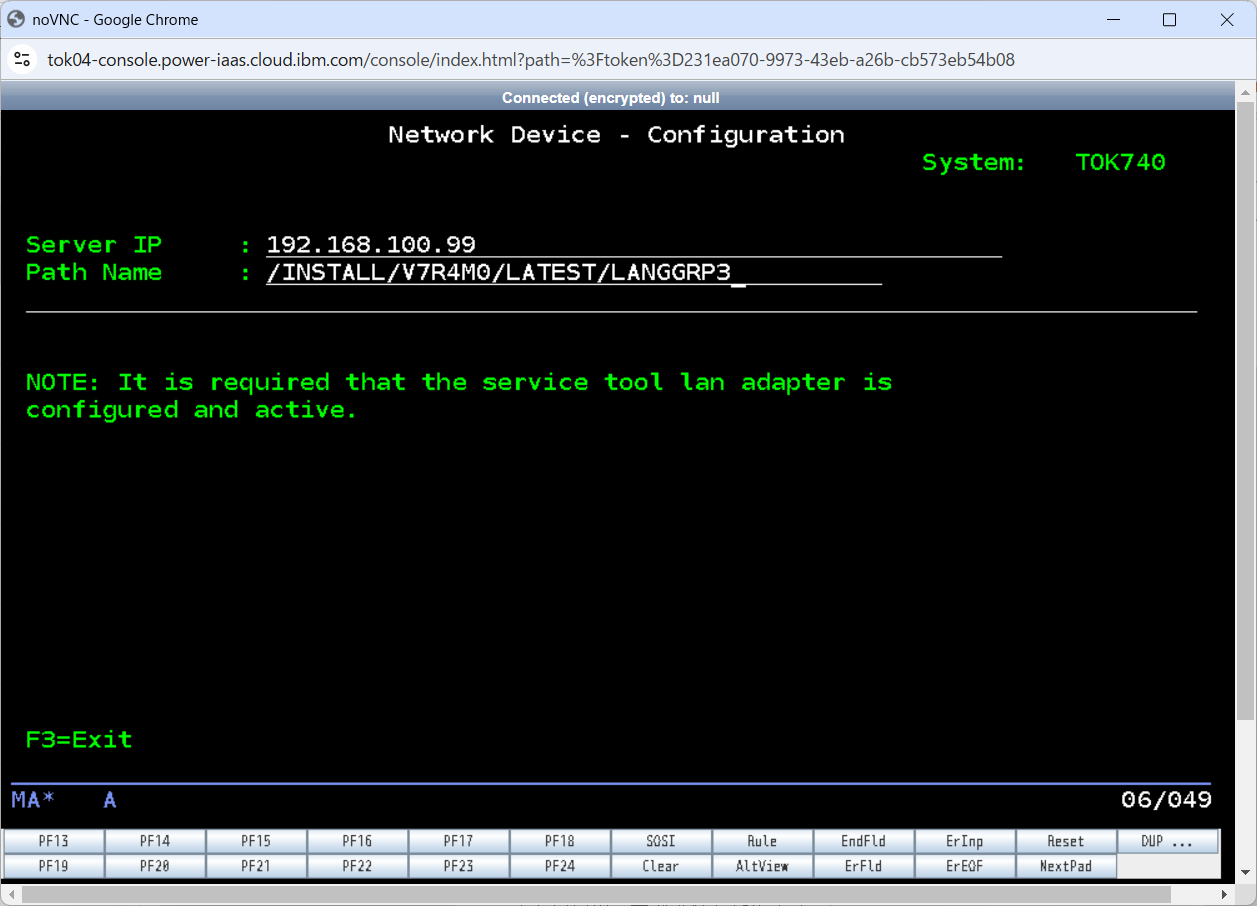Click the F3=Exit text
This screenshot has width=1257, height=906.
click(79, 740)
